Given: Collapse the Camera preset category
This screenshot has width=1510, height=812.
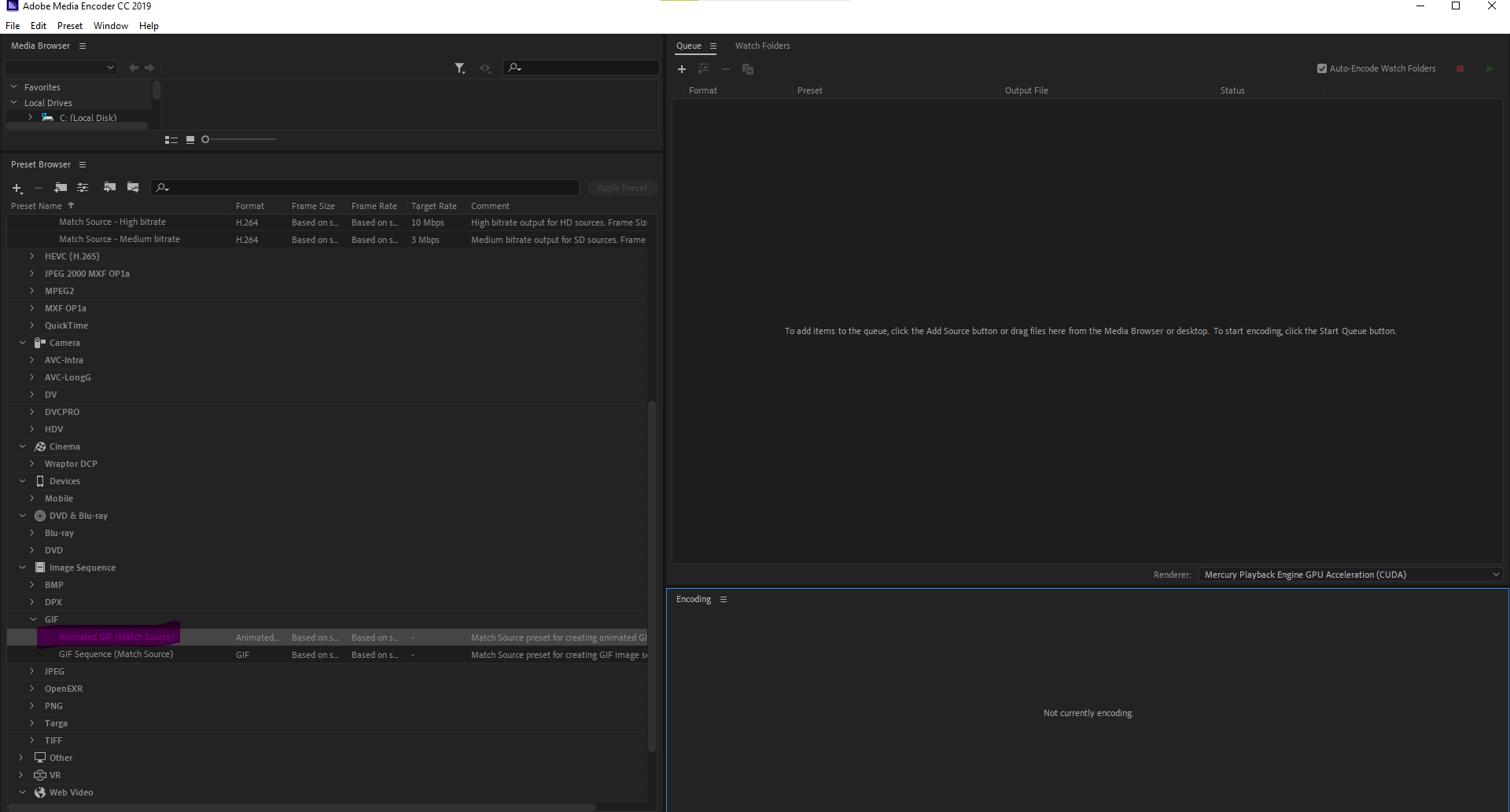Looking at the screenshot, I should (22, 343).
